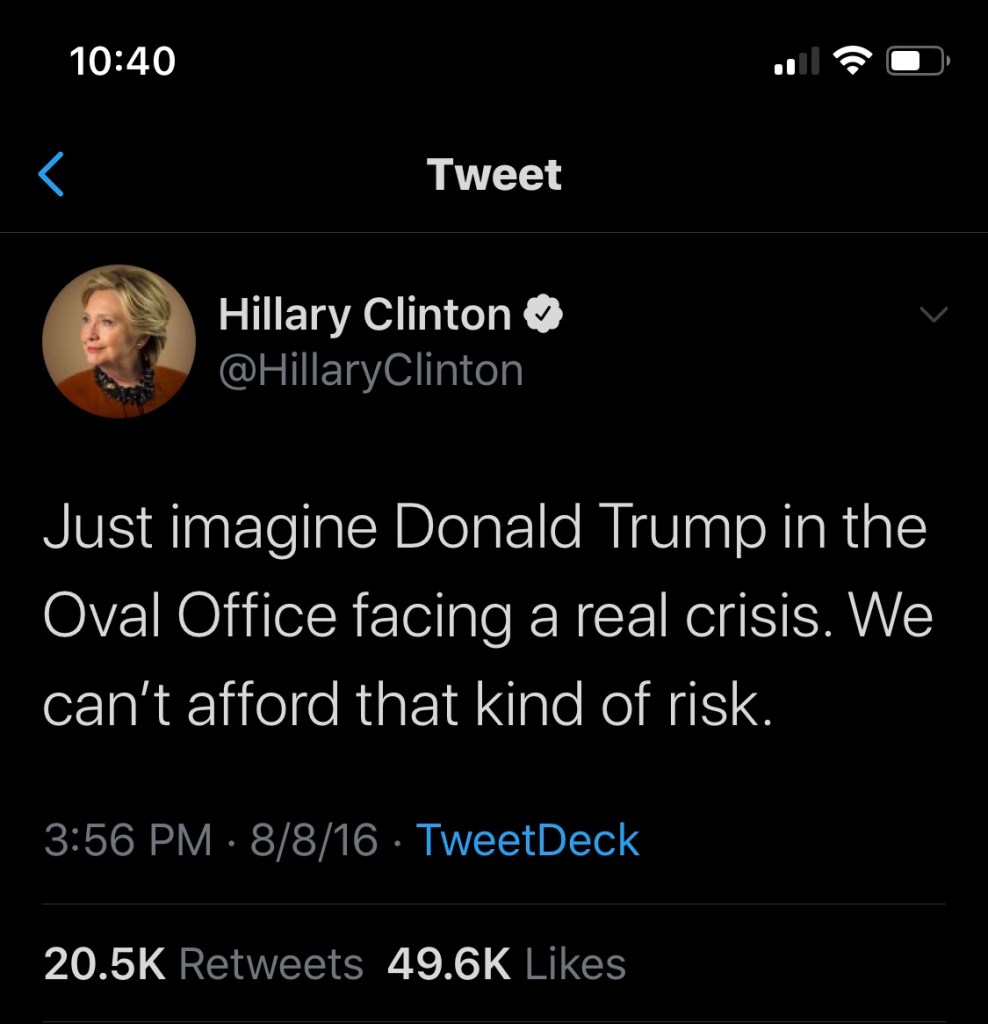
Task: Tap the Tweet header title
Action: pyautogui.click(x=494, y=175)
